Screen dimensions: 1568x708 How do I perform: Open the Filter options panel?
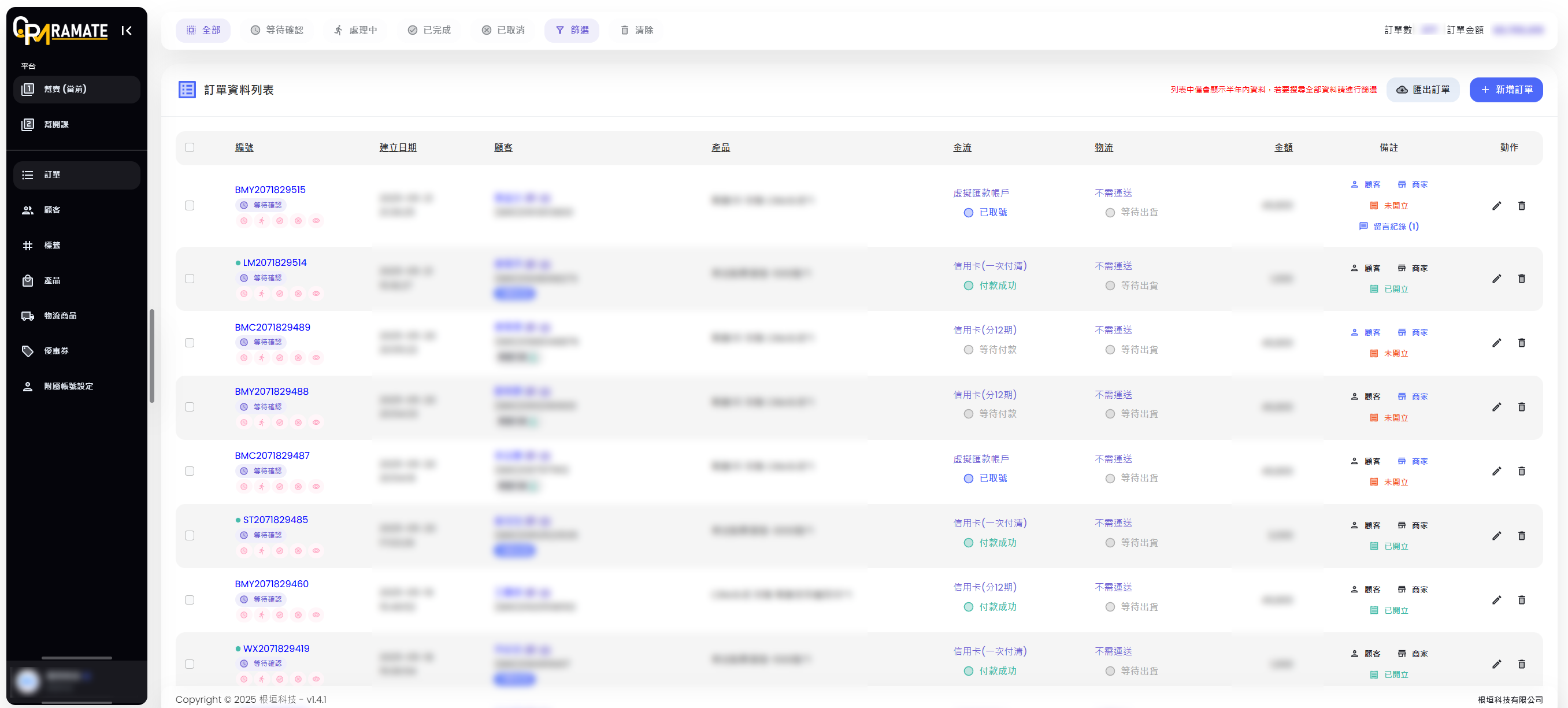(x=572, y=31)
